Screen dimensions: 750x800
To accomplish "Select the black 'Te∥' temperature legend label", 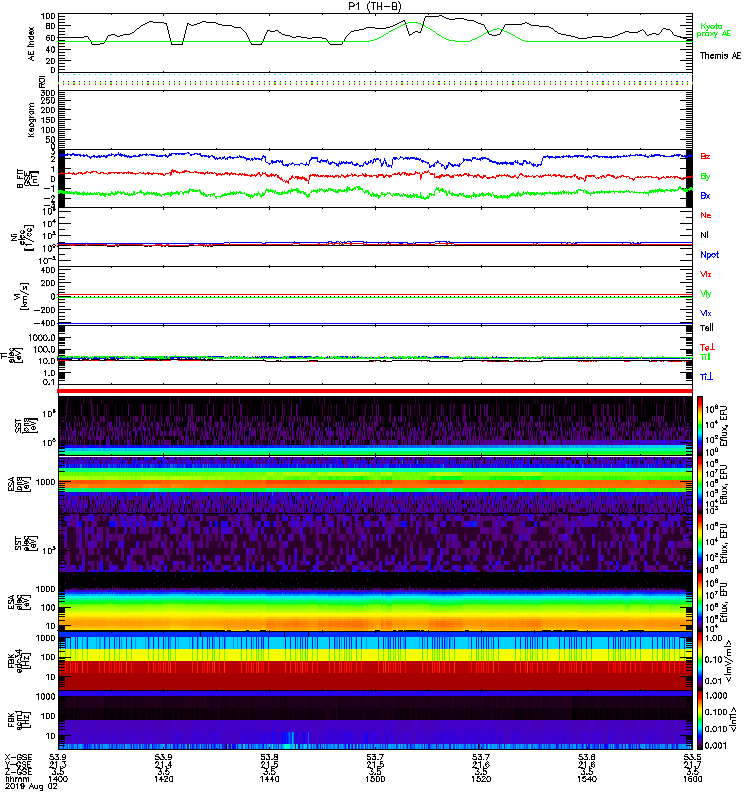I will [707, 328].
